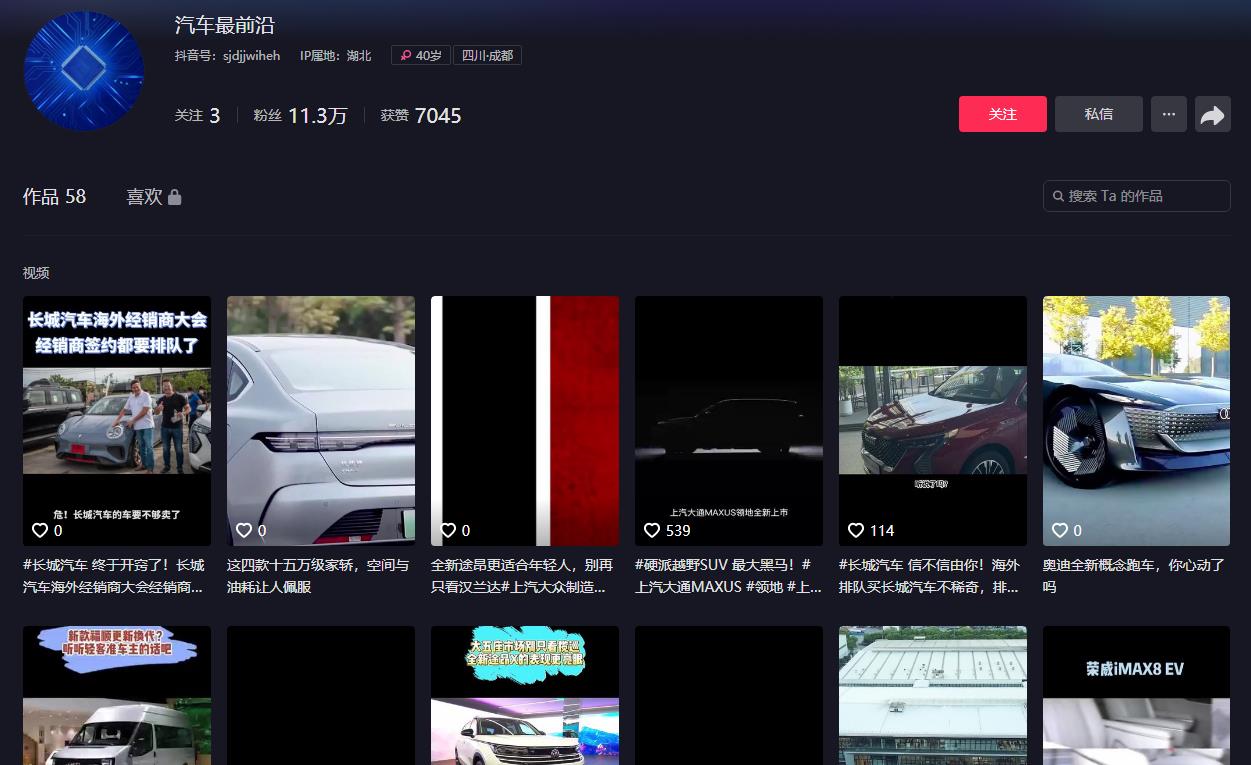1251x765 pixels.
Task: Open caption 这四款十五万级家轿
Action: [x=318, y=576]
